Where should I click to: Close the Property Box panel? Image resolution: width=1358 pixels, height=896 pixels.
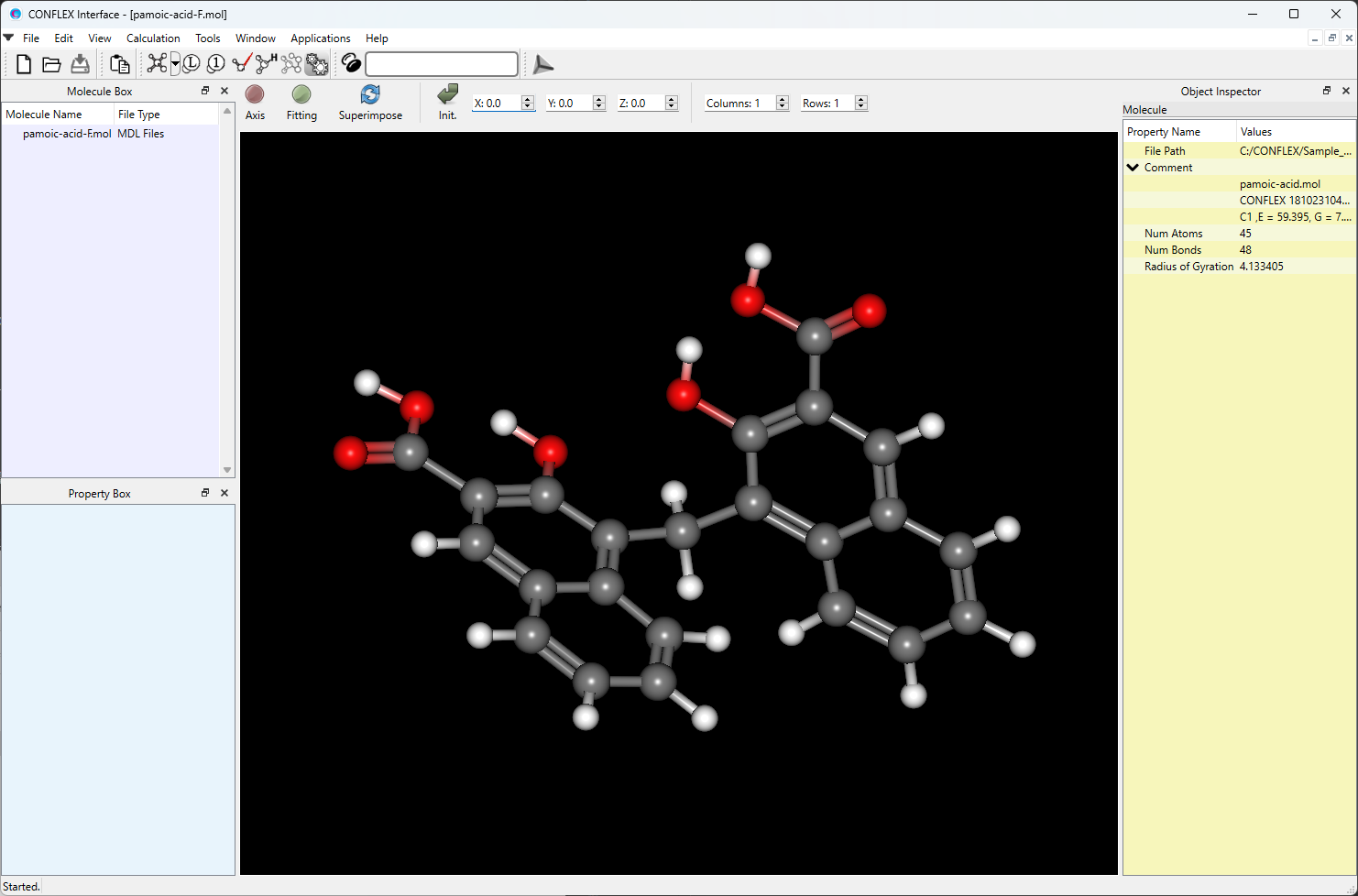pyautogui.click(x=225, y=493)
